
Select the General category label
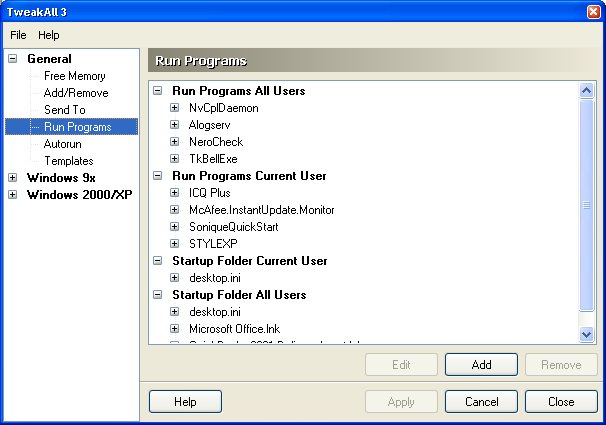[x=49, y=59]
